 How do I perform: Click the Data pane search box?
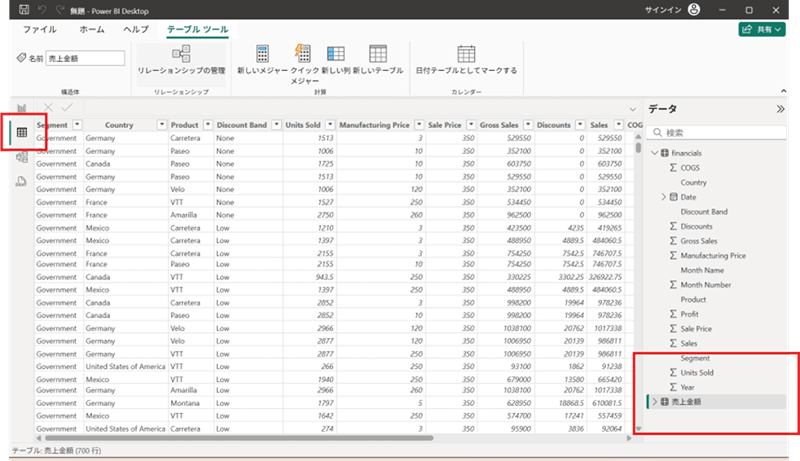point(715,132)
